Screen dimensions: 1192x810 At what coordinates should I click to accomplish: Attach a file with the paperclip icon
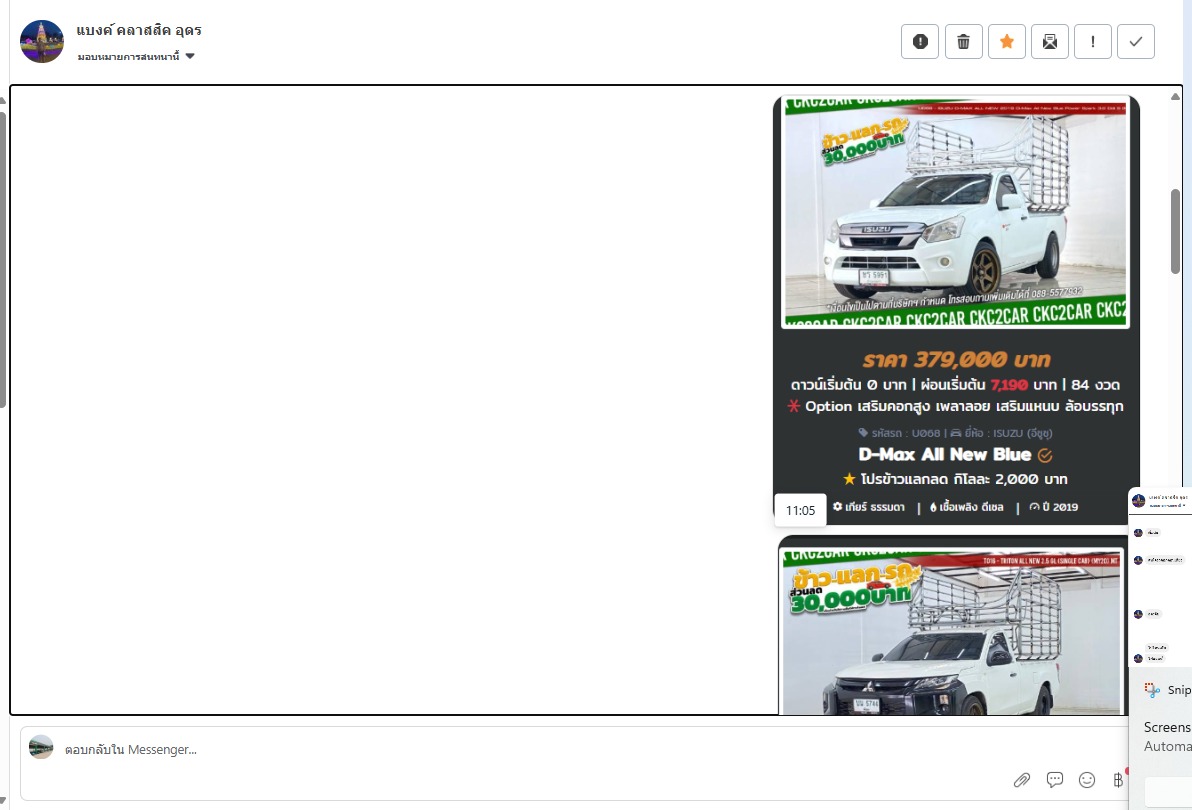1022,780
